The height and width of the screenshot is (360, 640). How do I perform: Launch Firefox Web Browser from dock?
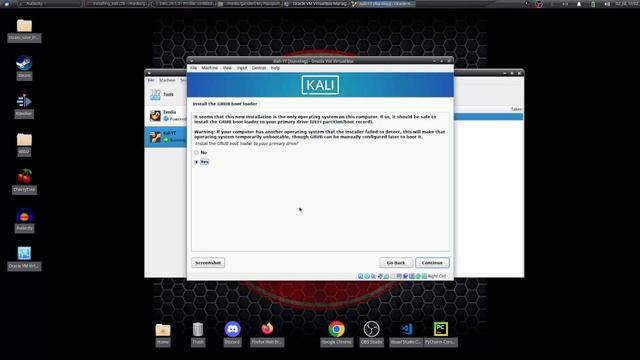tap(267, 334)
